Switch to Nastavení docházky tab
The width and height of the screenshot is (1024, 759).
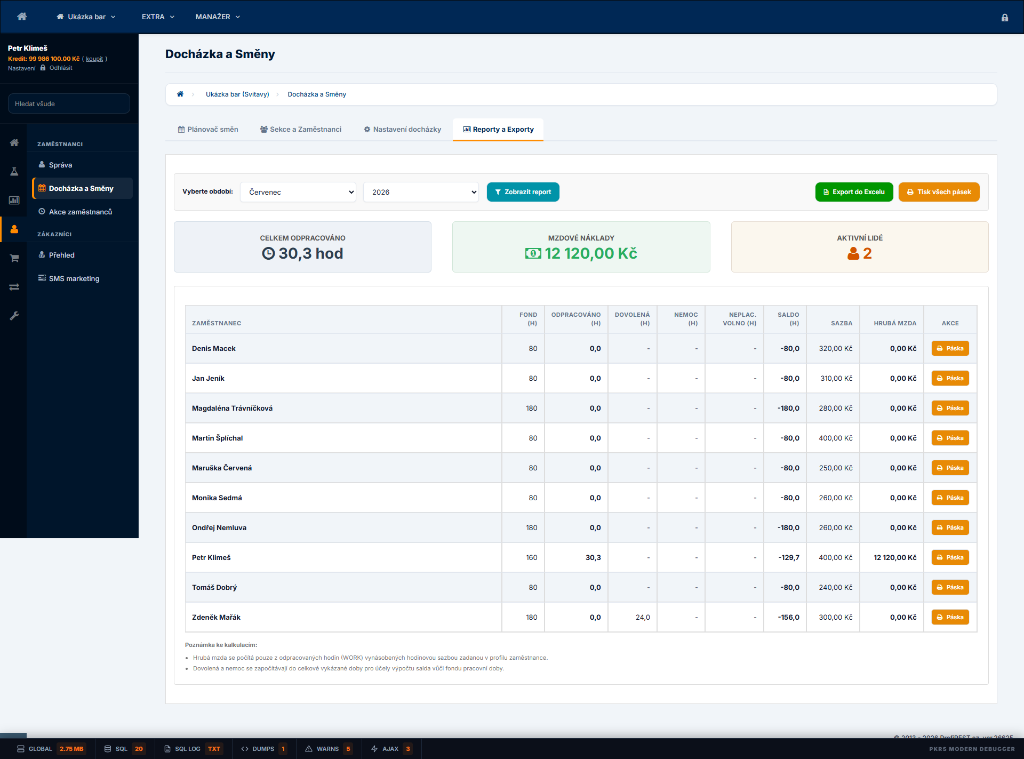point(402,129)
